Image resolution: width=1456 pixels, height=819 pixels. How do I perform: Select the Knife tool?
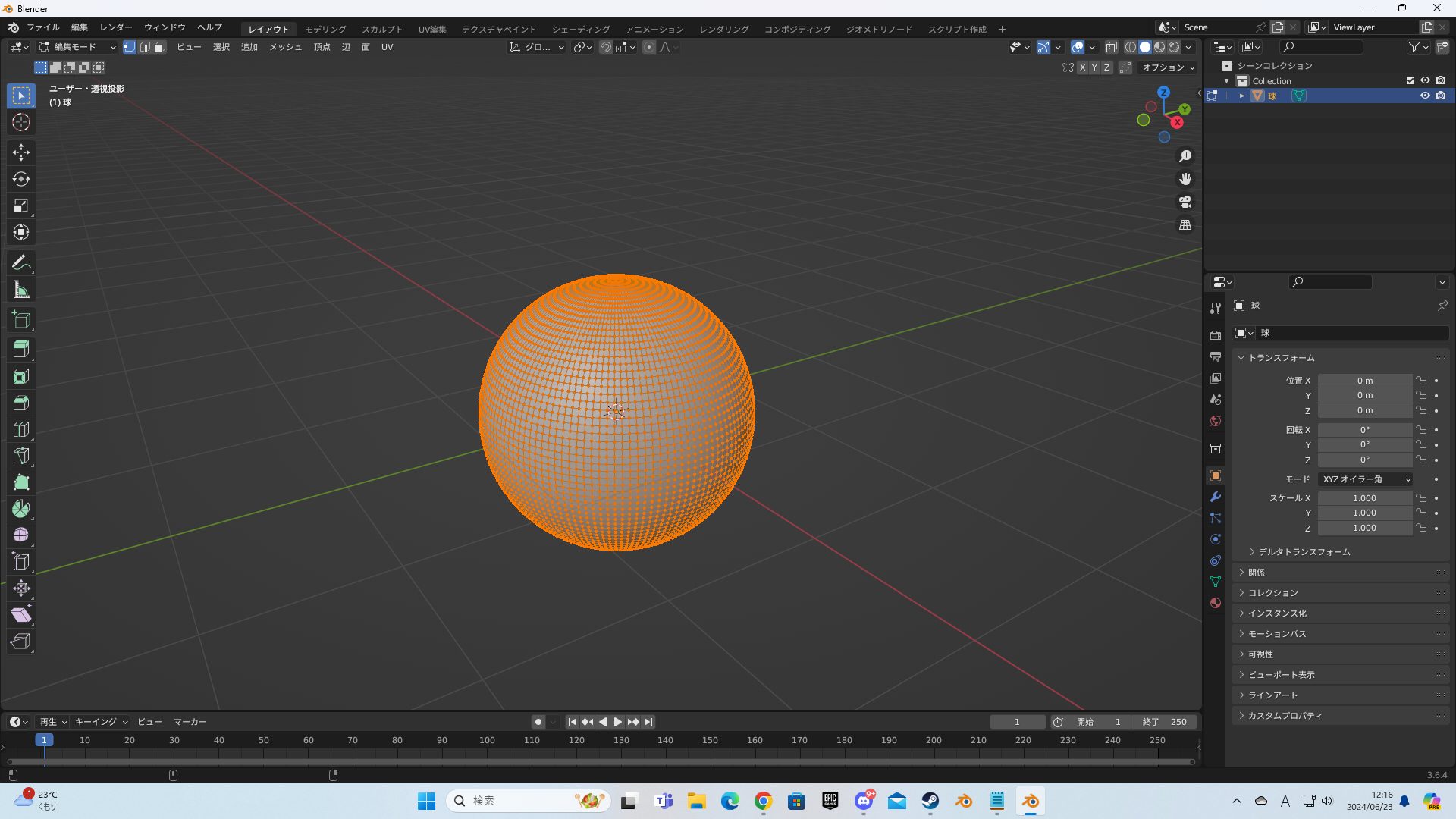pyautogui.click(x=21, y=456)
